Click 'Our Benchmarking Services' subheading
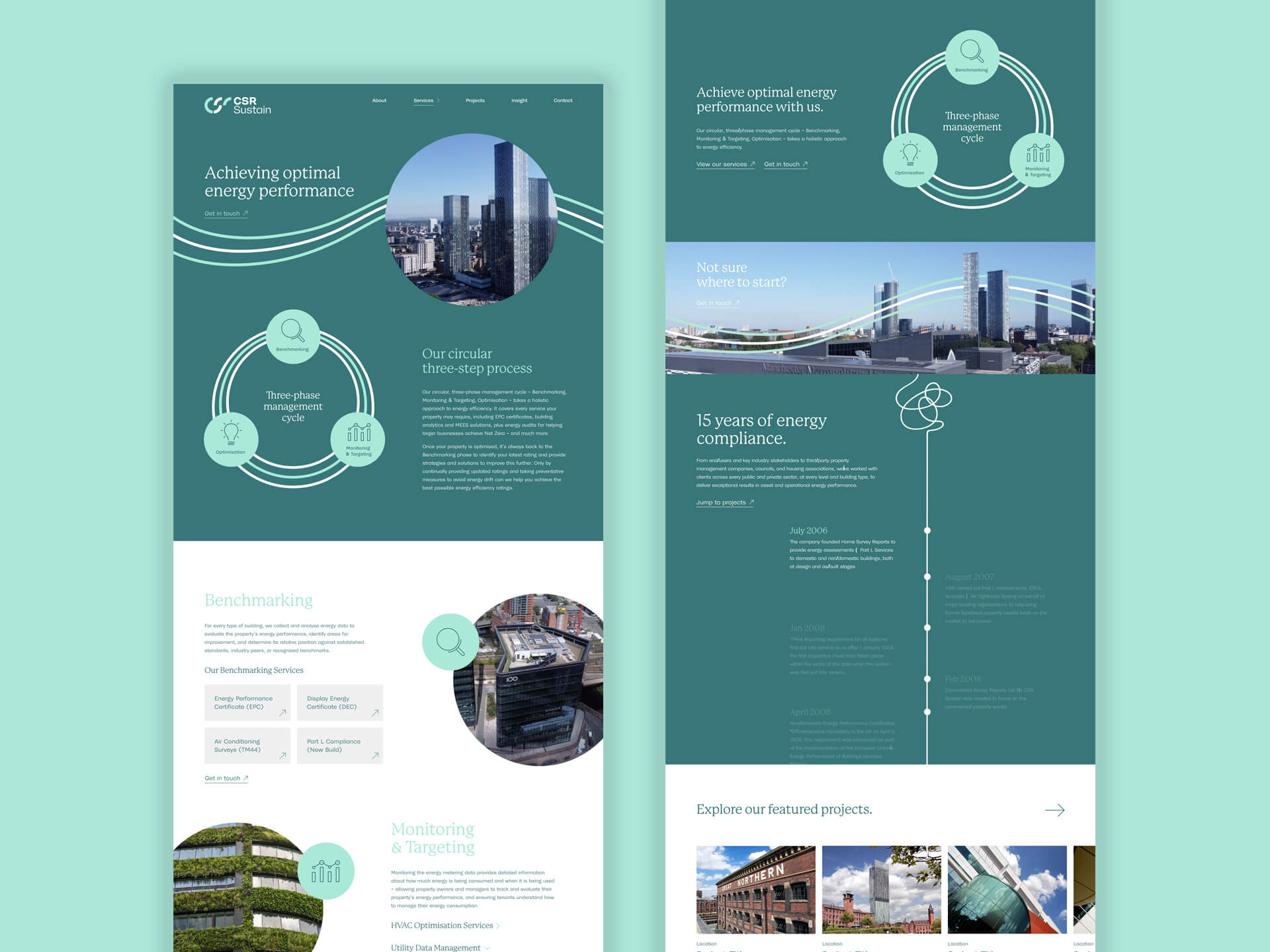Screen dimensions: 1270x952 coord(254,670)
